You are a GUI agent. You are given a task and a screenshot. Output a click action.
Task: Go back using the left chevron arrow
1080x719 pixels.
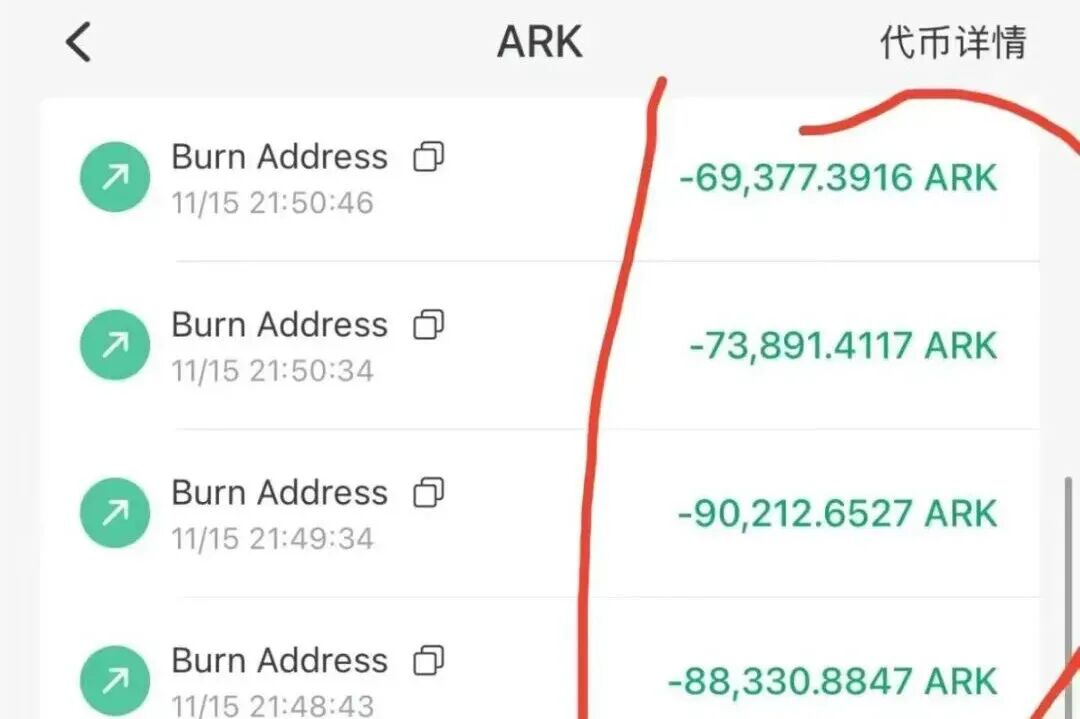[78, 42]
